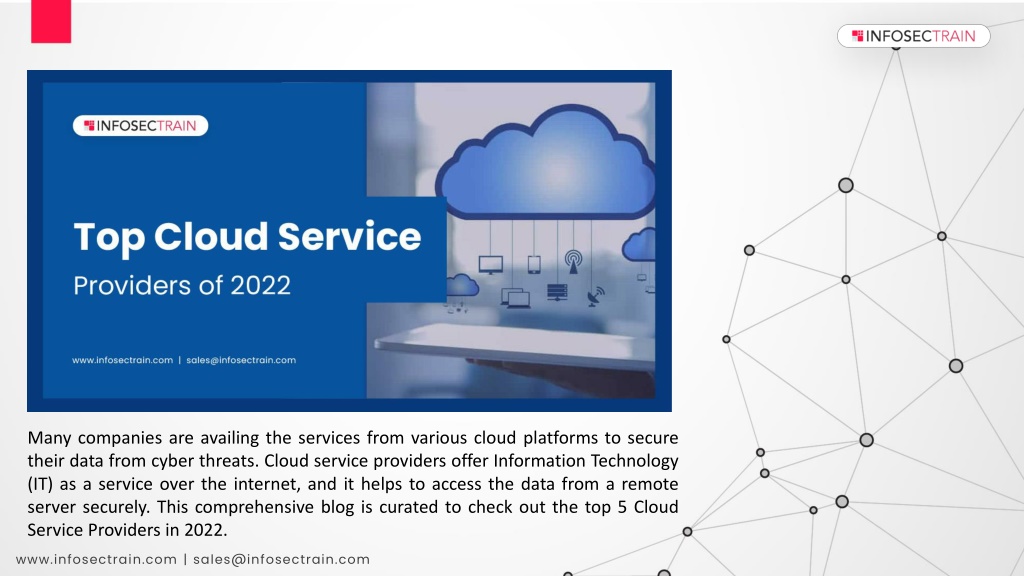
Task: Click the tablet device icon under the cloud
Action: pyautogui.click(x=534, y=264)
